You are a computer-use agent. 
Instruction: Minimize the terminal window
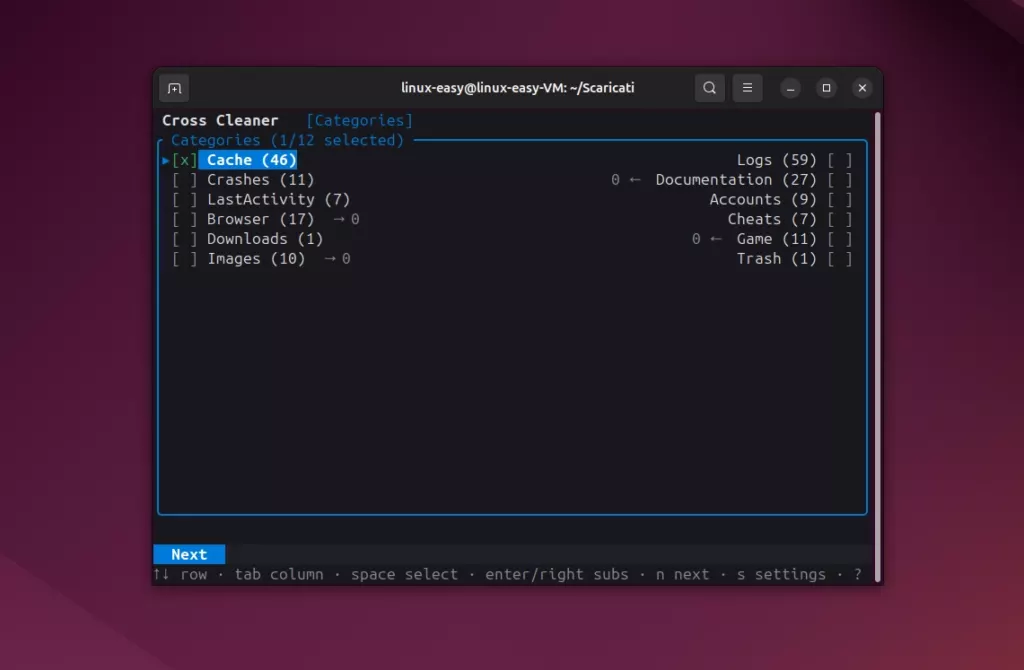[x=790, y=88]
